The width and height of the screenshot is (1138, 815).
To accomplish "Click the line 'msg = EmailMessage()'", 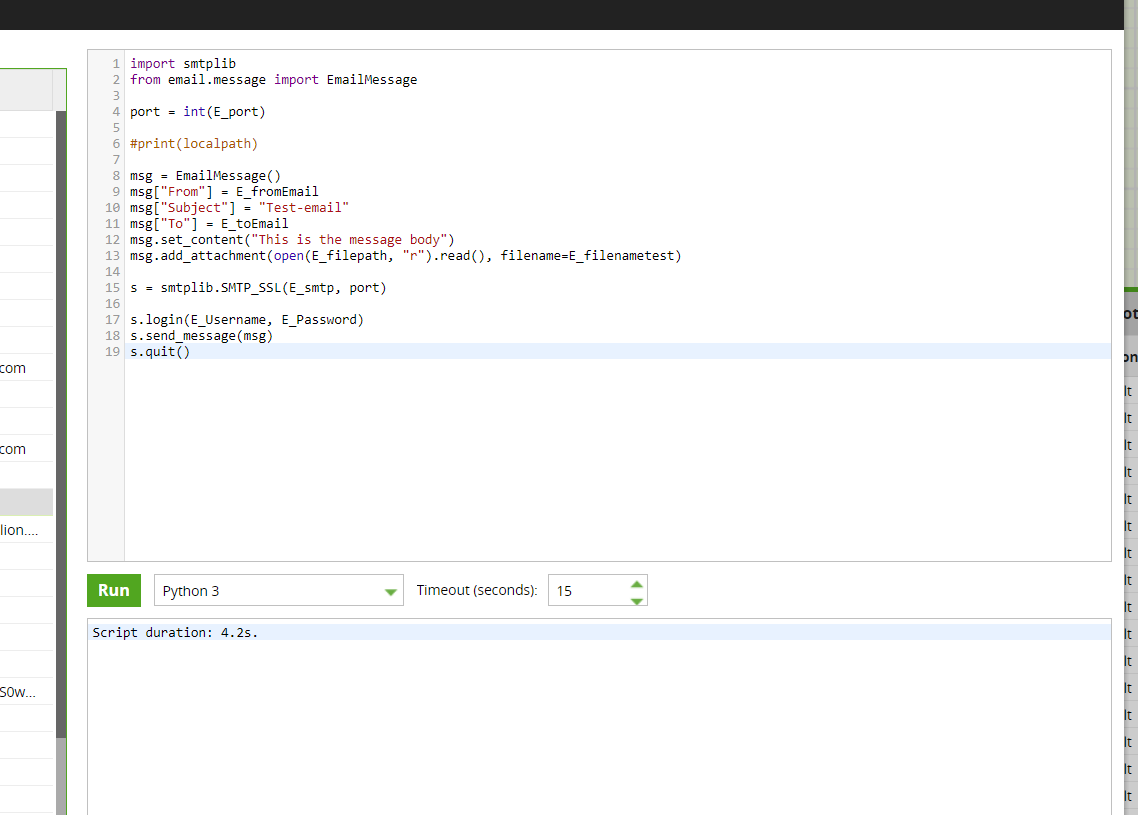I will tap(205, 176).
